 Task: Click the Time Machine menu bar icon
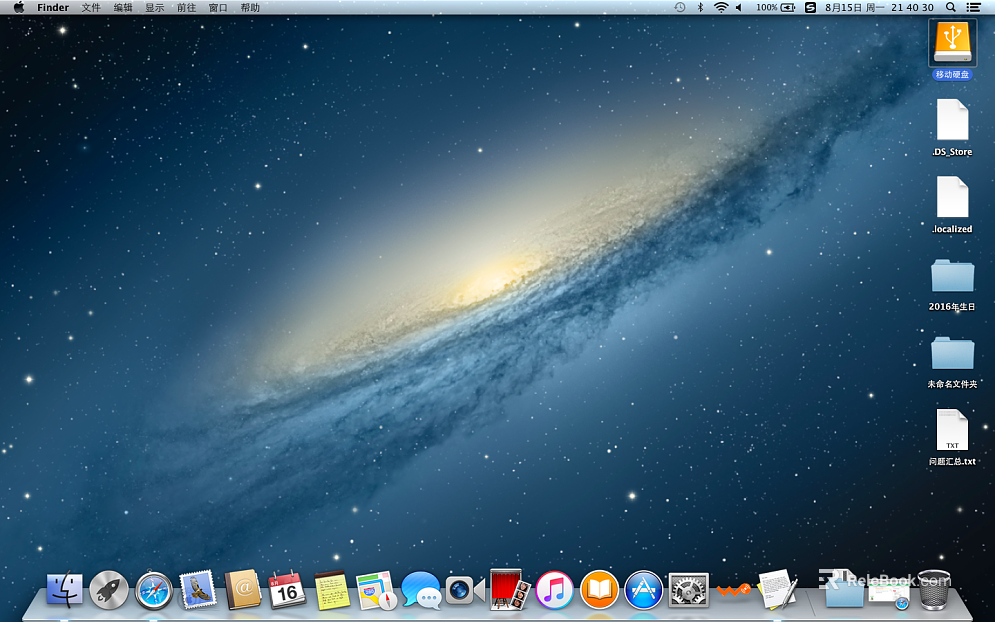pos(680,8)
